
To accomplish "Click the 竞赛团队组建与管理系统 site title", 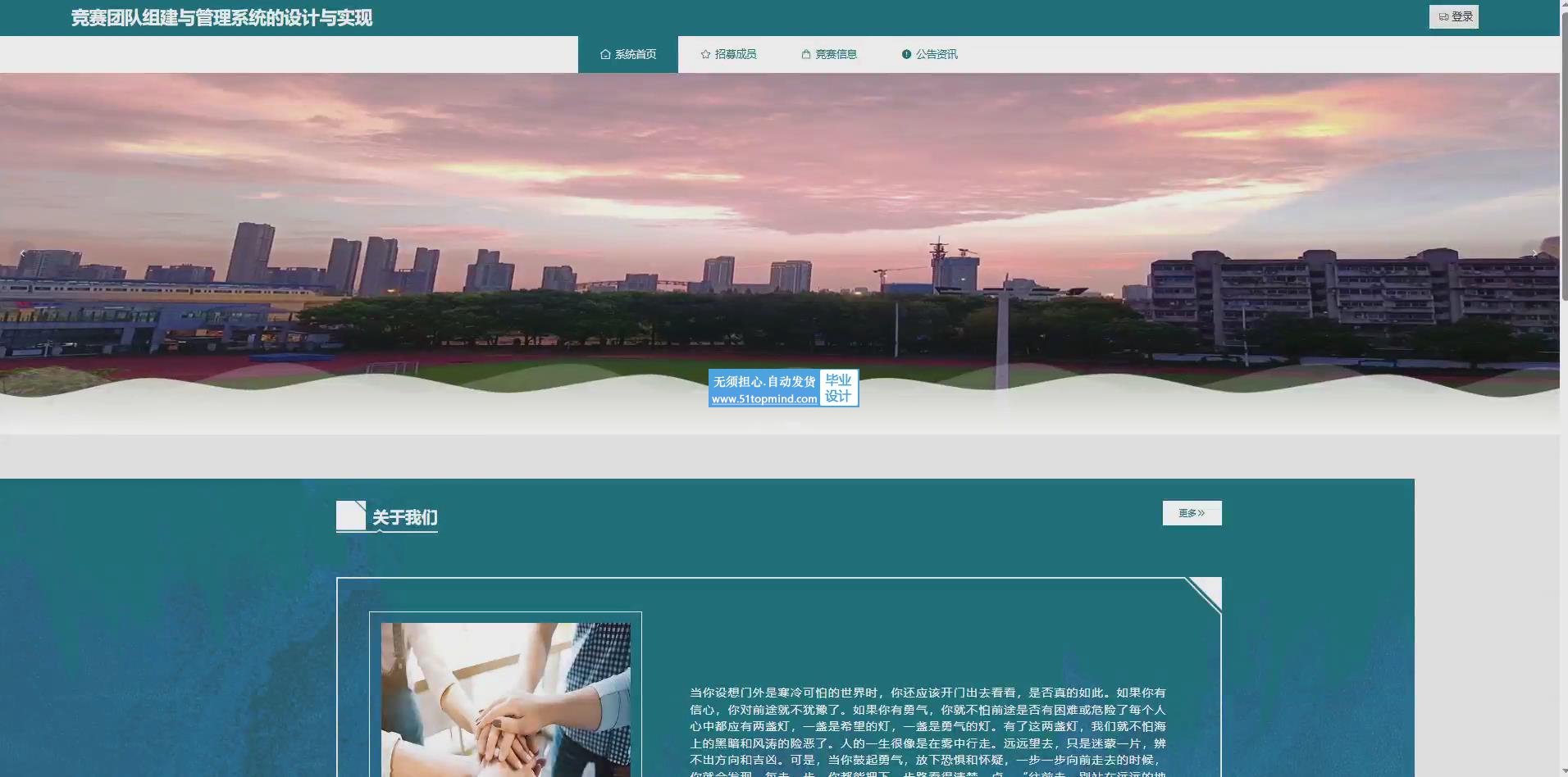I will pyautogui.click(x=221, y=18).
